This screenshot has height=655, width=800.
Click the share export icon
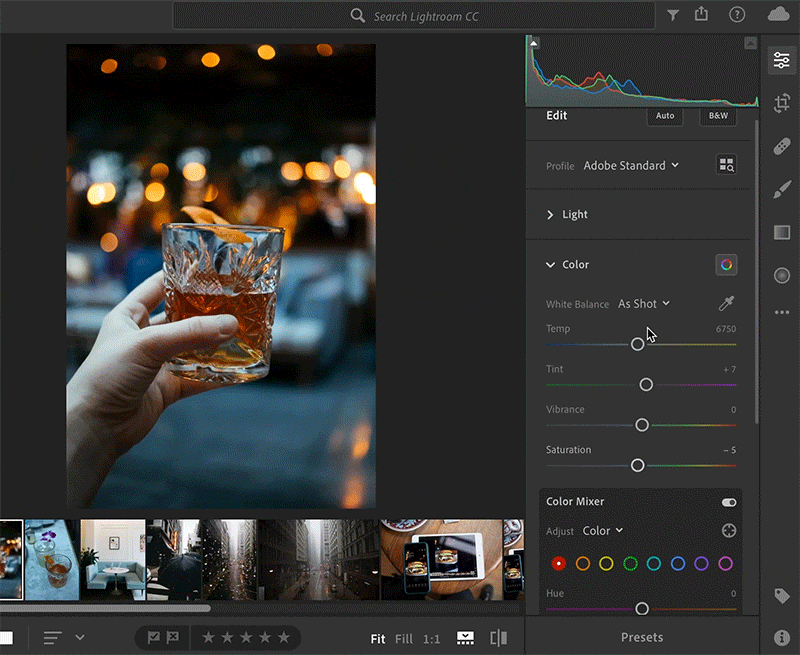point(701,15)
